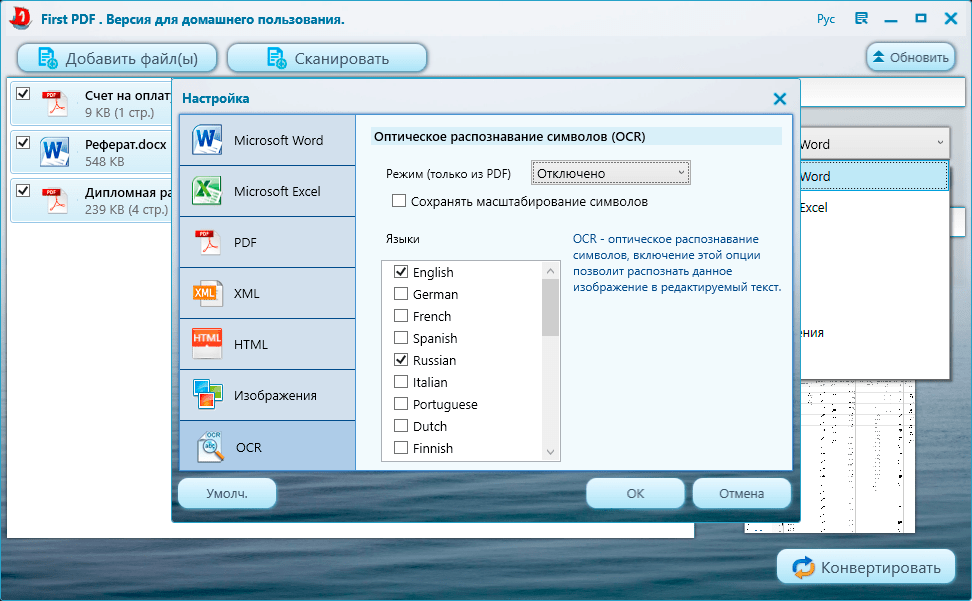Select Excel option in format dropdown list
Image resolution: width=972 pixels, height=601 pixels.
[874, 208]
